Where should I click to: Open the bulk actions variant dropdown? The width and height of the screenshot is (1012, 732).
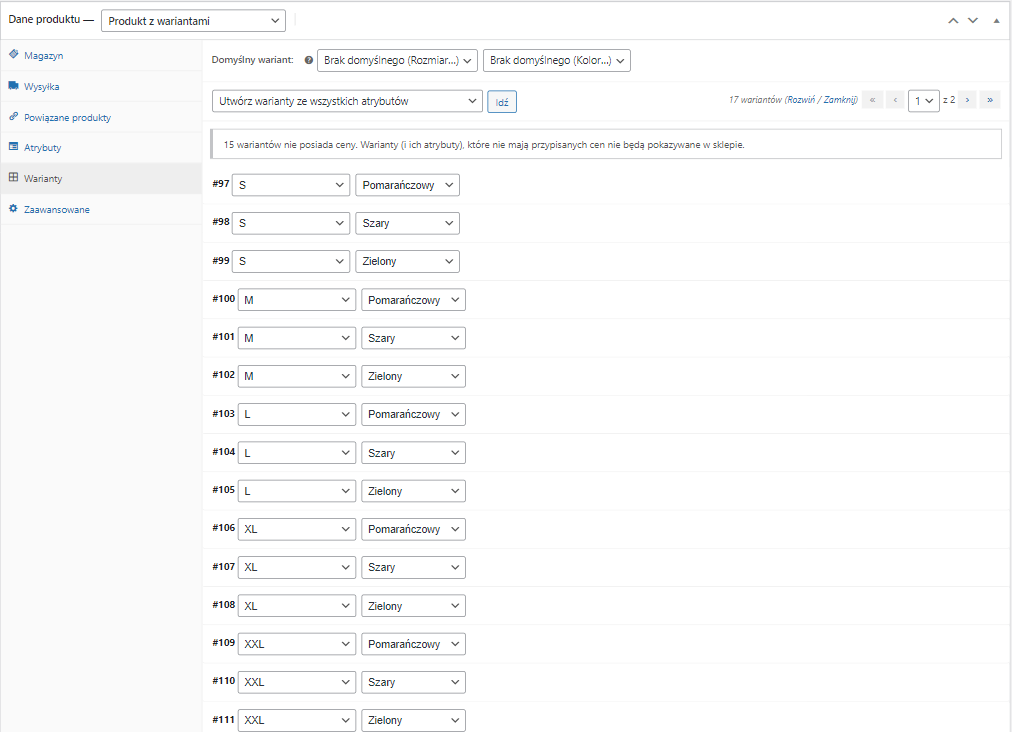click(347, 101)
